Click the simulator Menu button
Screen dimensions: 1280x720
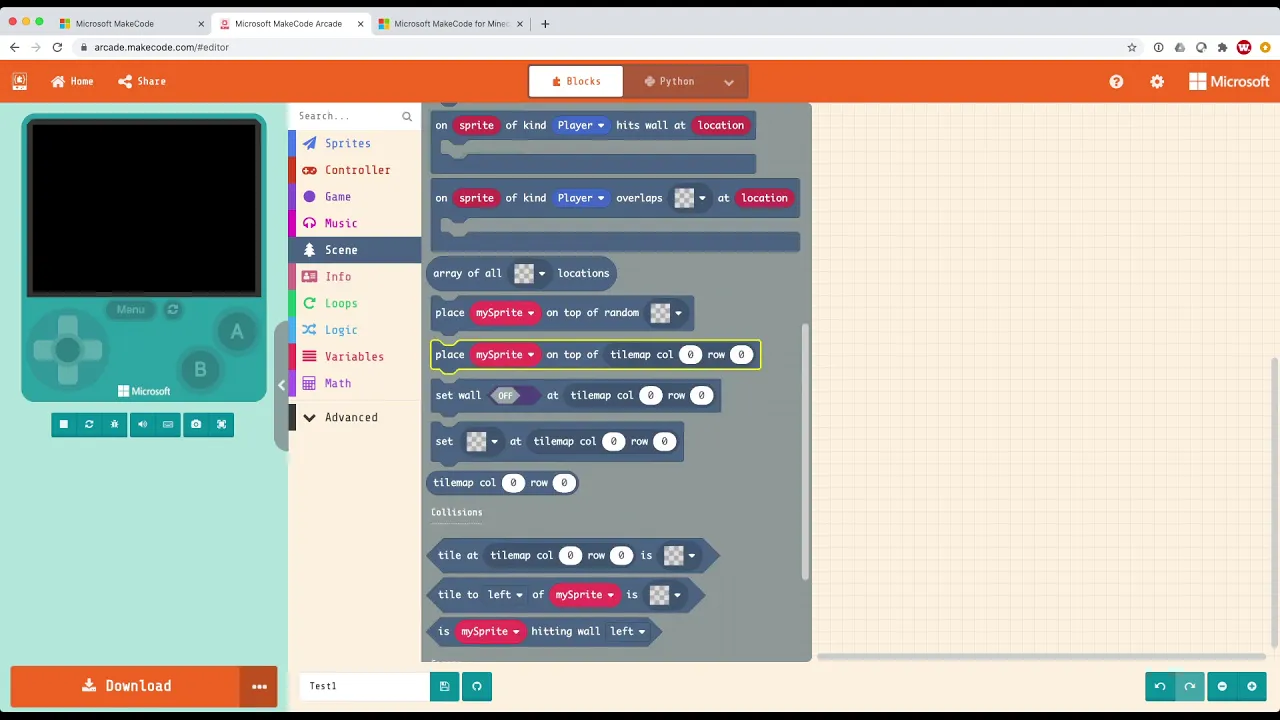tap(131, 310)
